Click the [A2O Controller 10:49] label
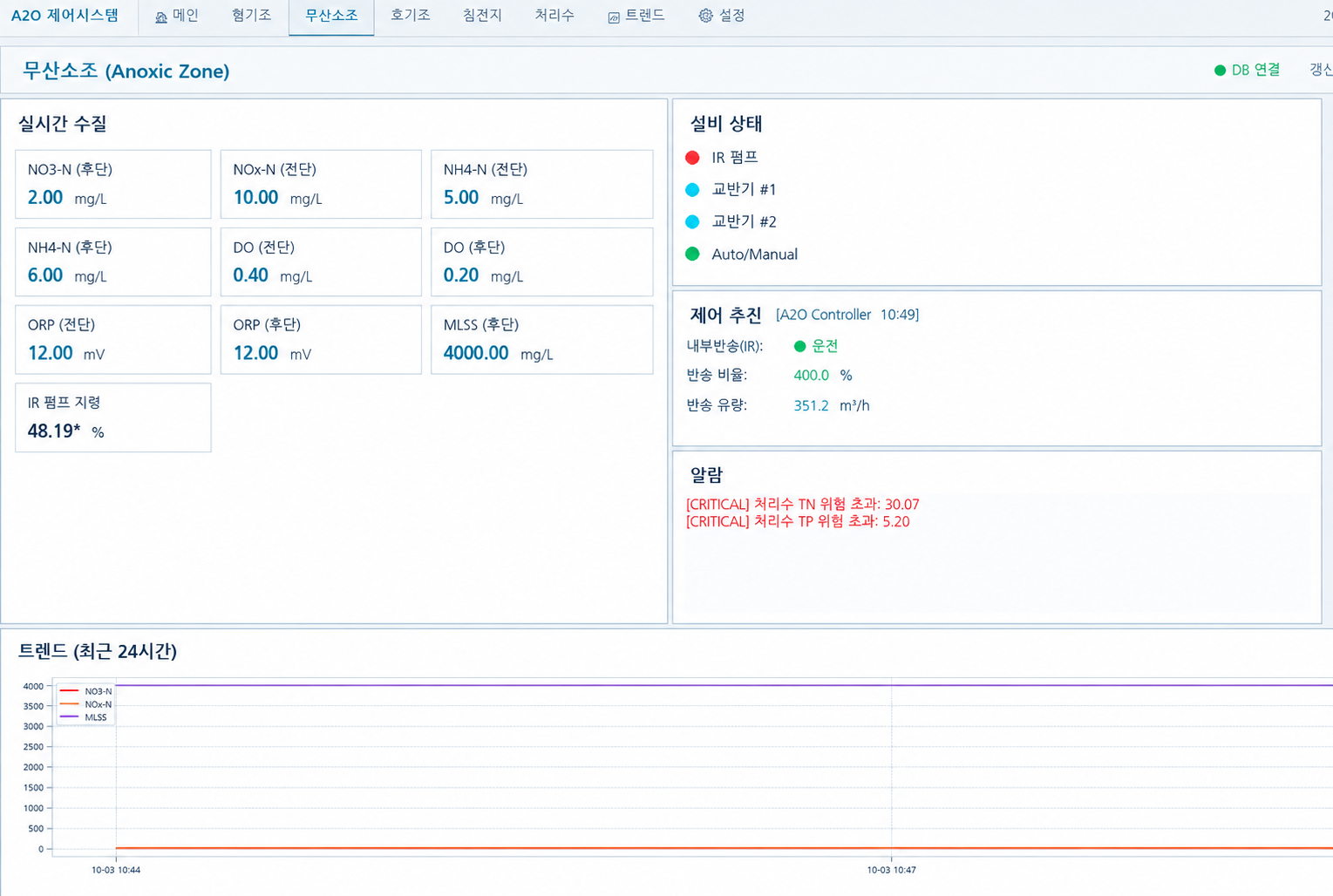The image size is (1333, 896). [x=847, y=315]
